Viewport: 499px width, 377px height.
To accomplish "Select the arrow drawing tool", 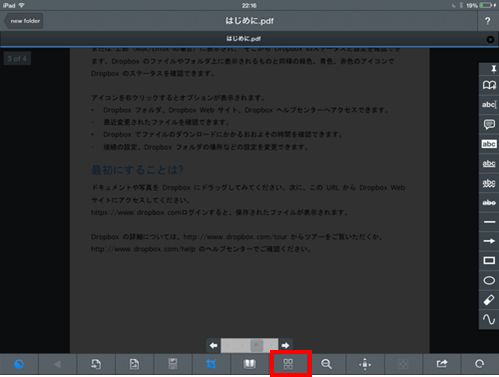I will pyautogui.click(x=489, y=241).
